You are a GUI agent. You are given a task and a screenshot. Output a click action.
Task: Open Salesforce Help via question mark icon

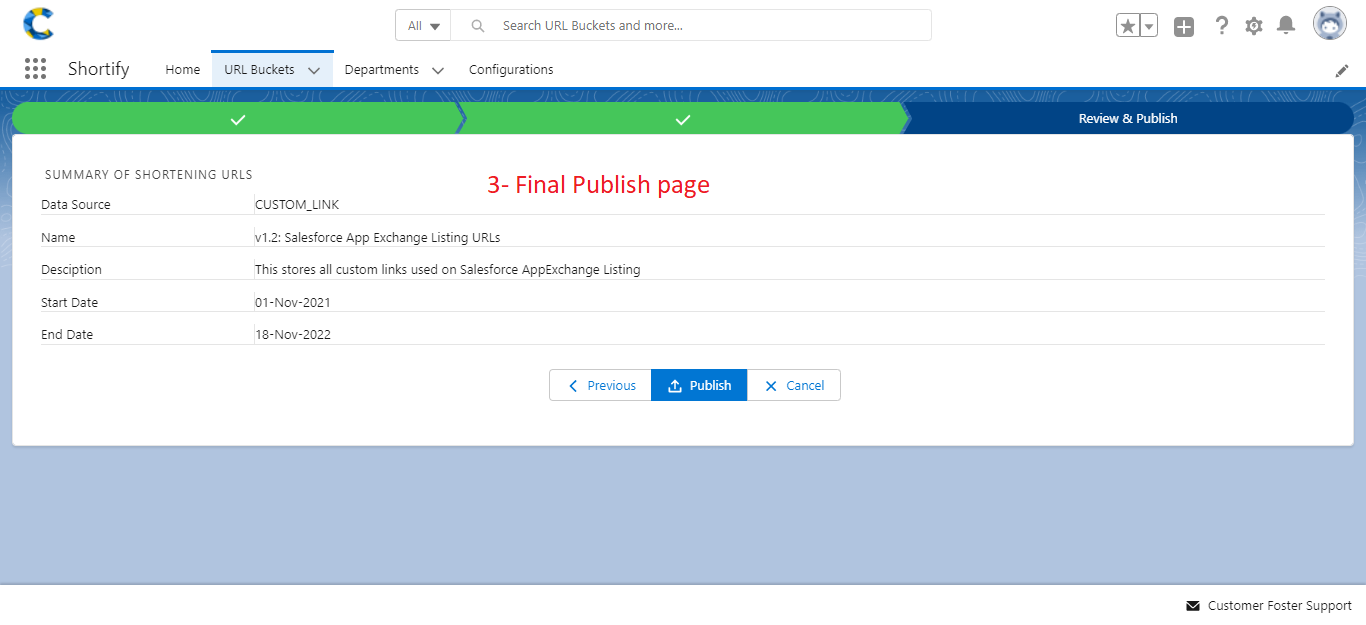[1222, 25]
